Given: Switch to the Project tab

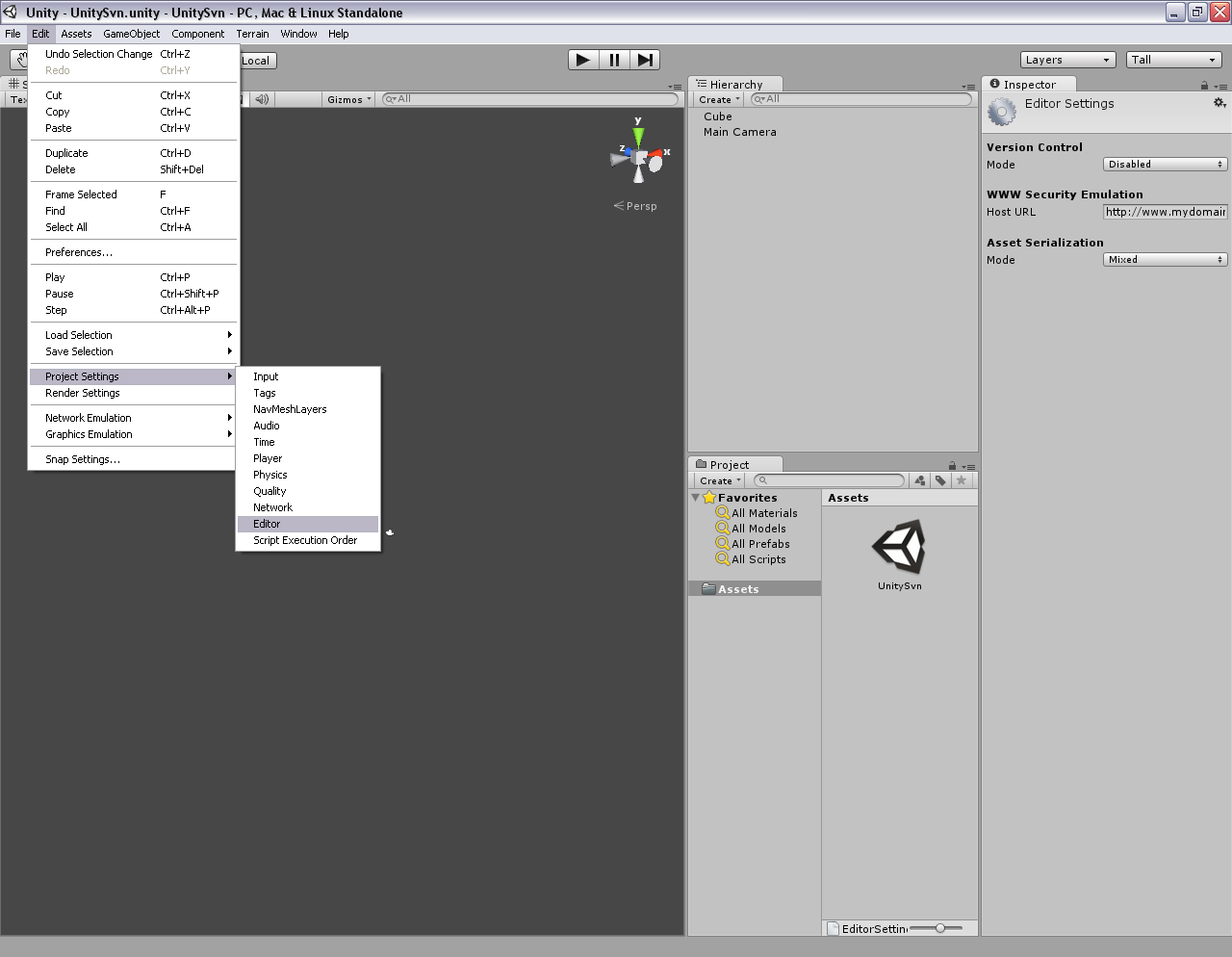Looking at the screenshot, I should point(735,465).
